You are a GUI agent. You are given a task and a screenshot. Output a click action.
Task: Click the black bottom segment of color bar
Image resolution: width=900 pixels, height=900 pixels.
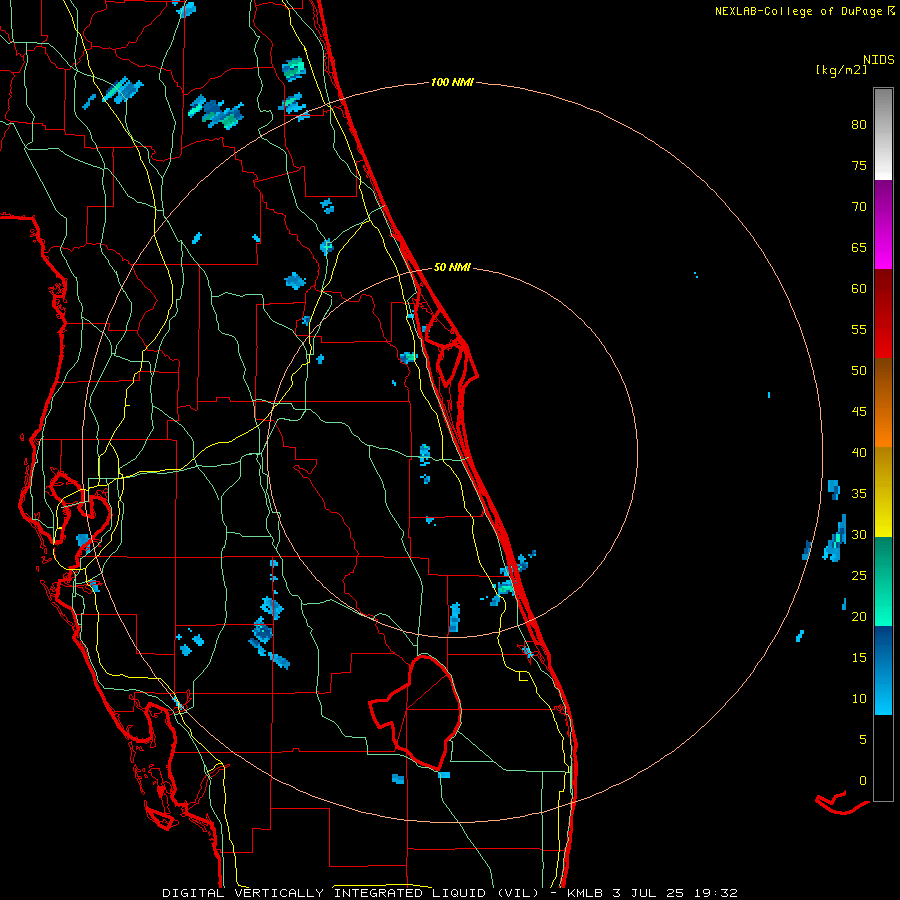pos(883,758)
